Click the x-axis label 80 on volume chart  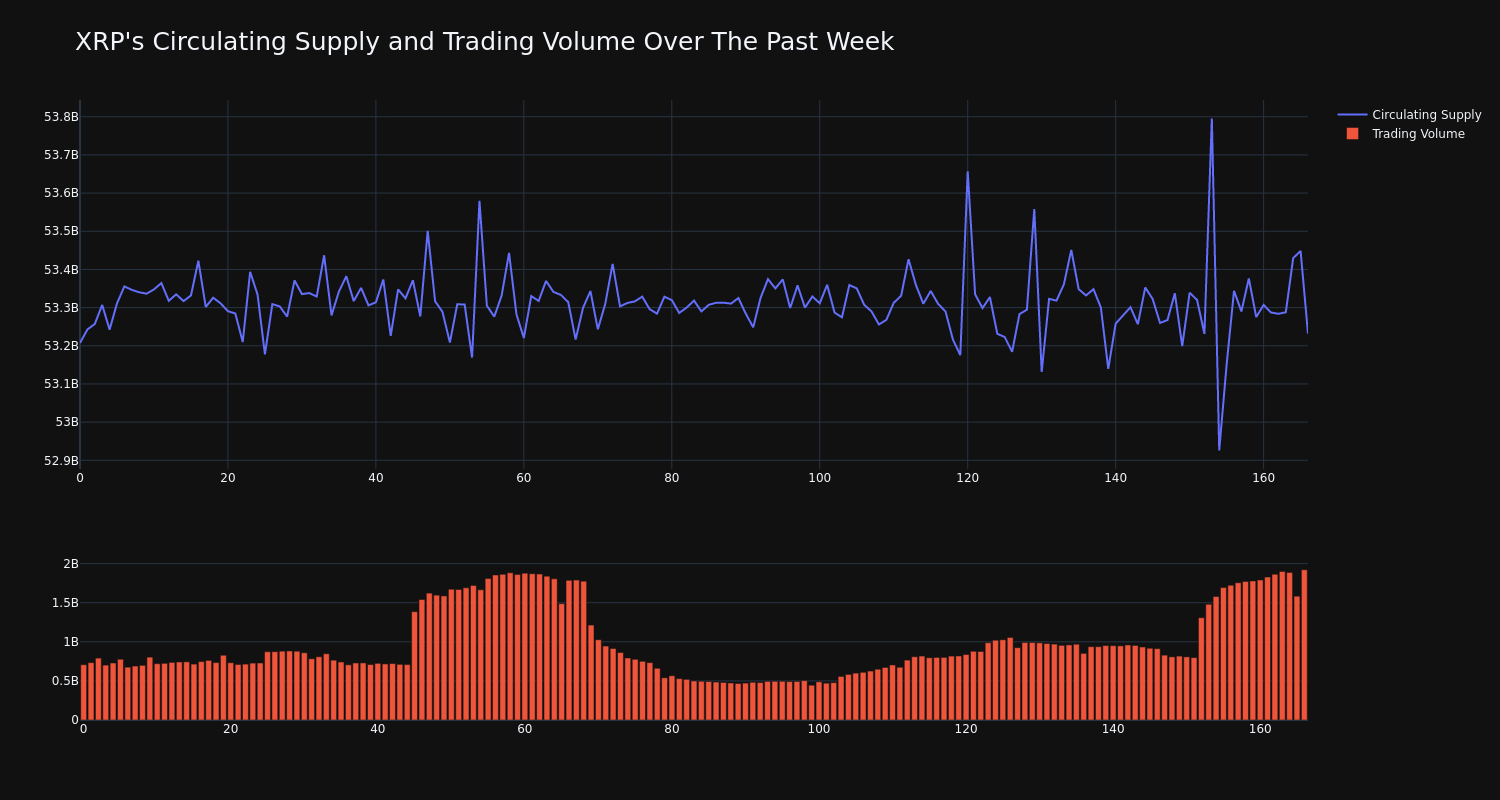672,729
